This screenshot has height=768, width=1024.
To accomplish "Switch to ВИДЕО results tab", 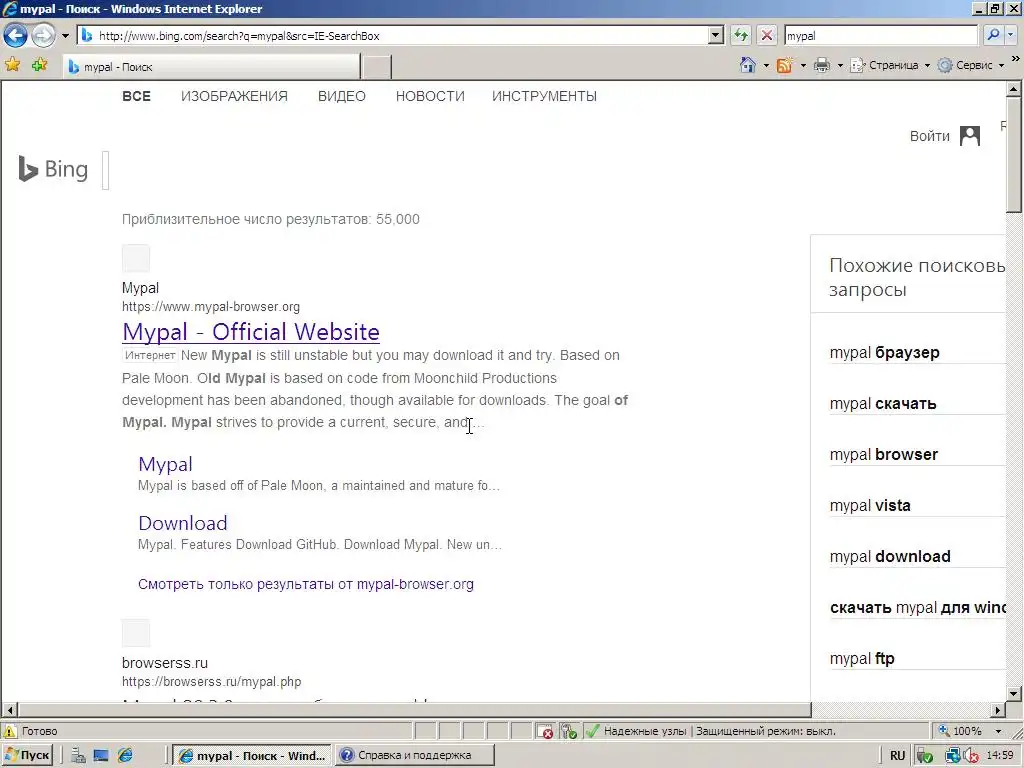I will pos(342,96).
